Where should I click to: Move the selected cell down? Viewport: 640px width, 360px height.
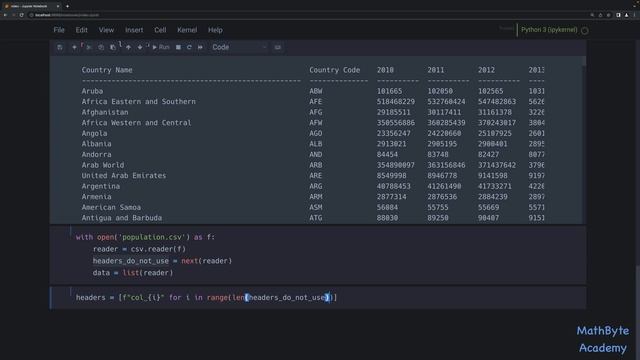140,47
